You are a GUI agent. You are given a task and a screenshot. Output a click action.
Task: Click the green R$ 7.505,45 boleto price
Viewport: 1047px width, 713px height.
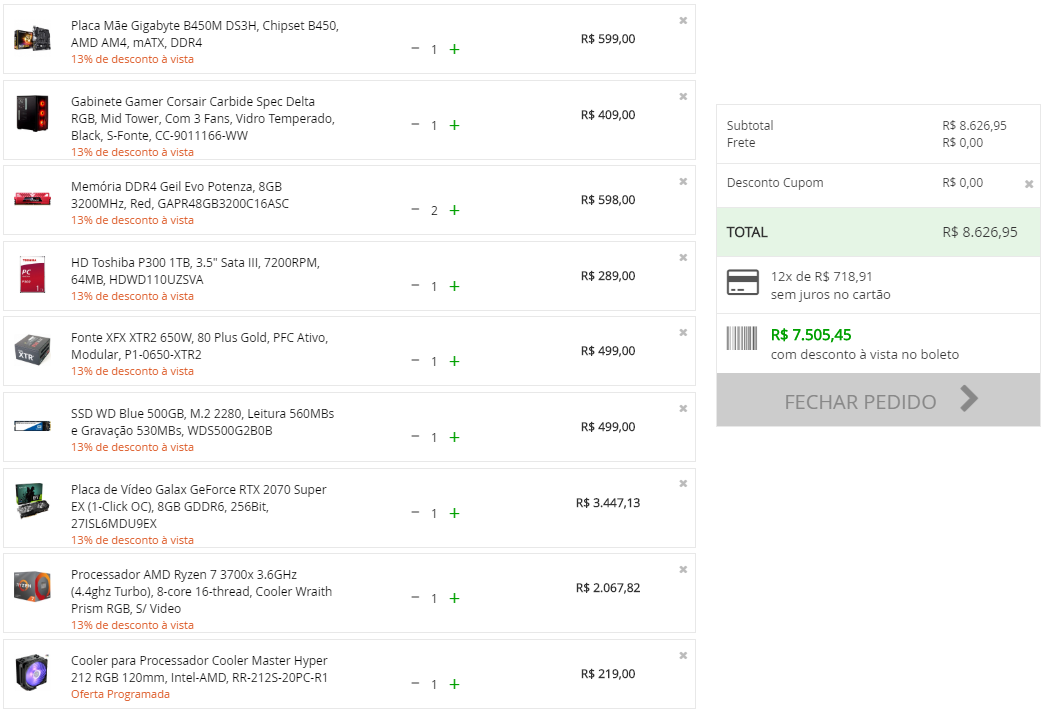811,335
